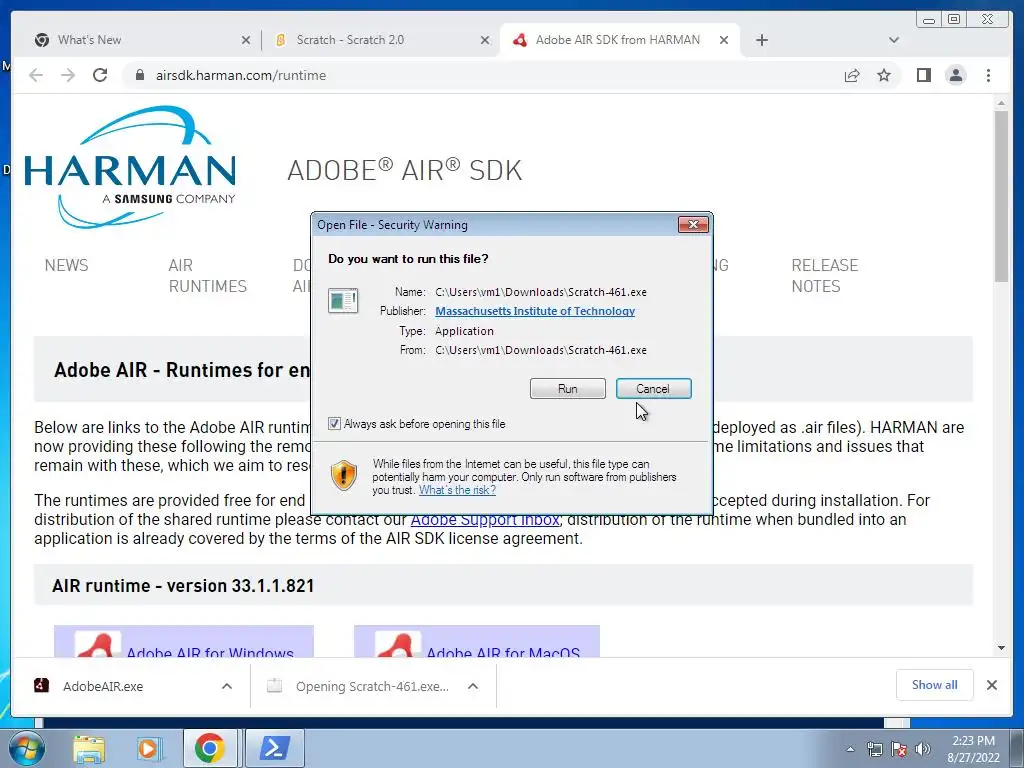The height and width of the screenshot is (768, 1024).
Task: Close the downloads bar
Action: 991,685
